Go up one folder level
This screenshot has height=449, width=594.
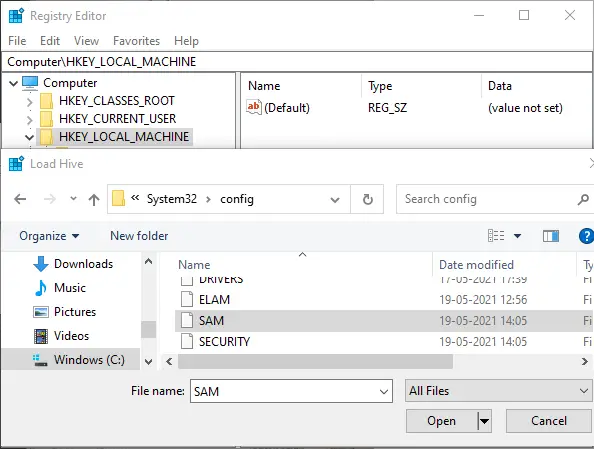(94, 199)
